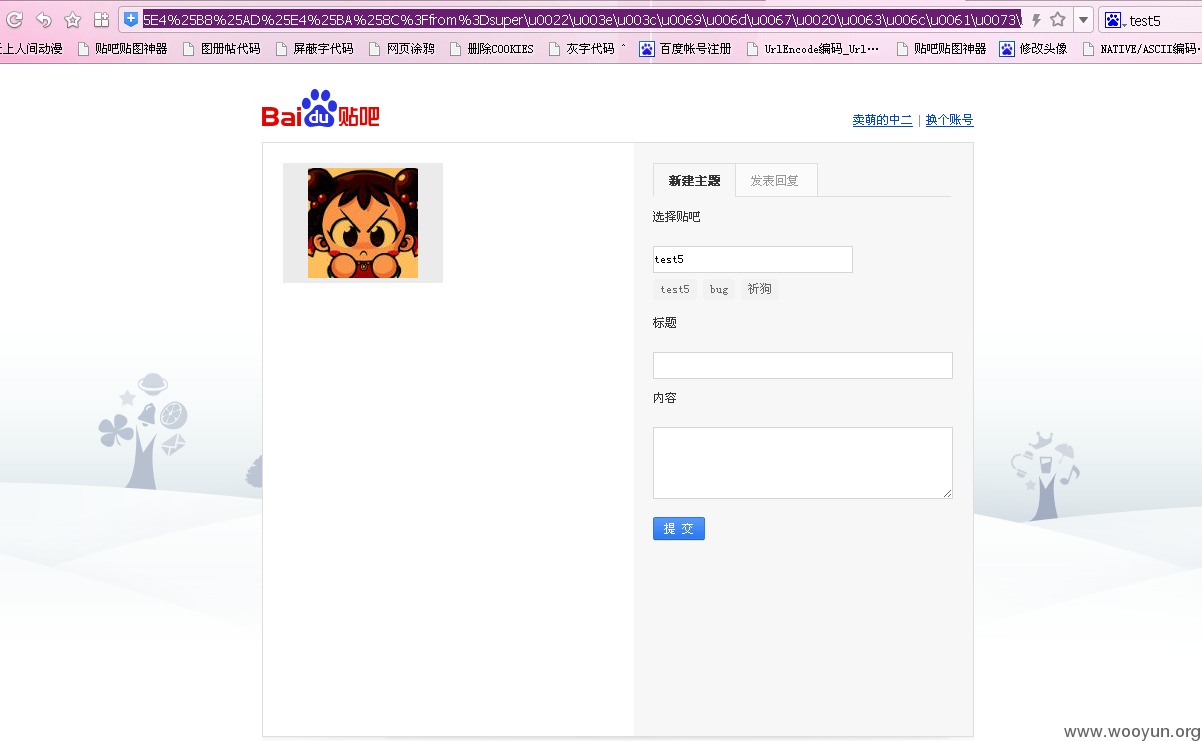Click the 选择贴吧 input with test5
The width and height of the screenshot is (1202, 741).
pos(753,259)
